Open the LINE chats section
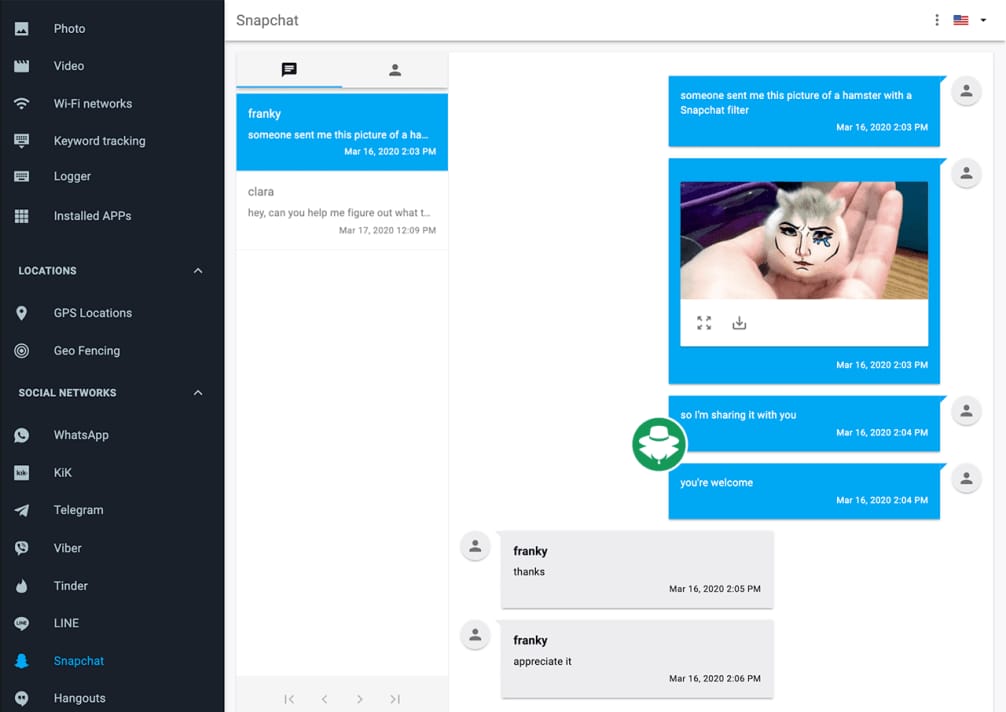Screen dimensions: 1006x712 (x=66, y=622)
